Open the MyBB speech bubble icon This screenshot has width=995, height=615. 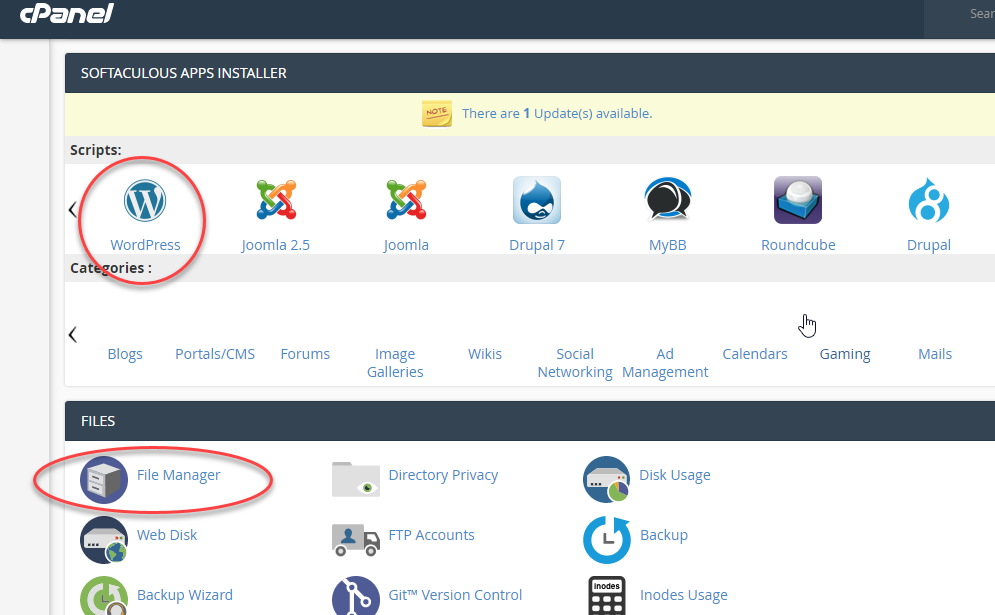pos(667,201)
